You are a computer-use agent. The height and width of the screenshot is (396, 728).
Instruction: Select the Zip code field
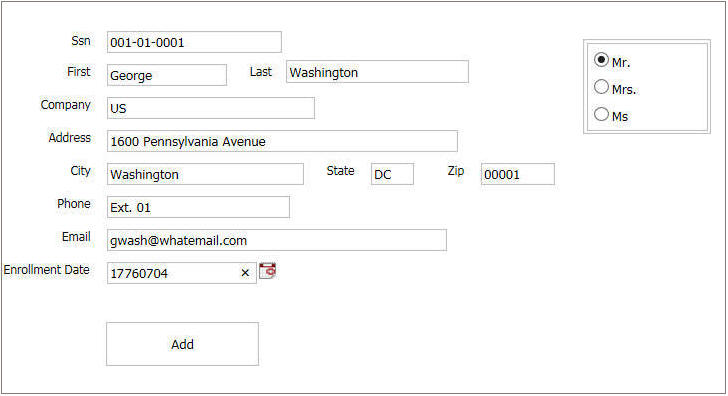(x=518, y=174)
